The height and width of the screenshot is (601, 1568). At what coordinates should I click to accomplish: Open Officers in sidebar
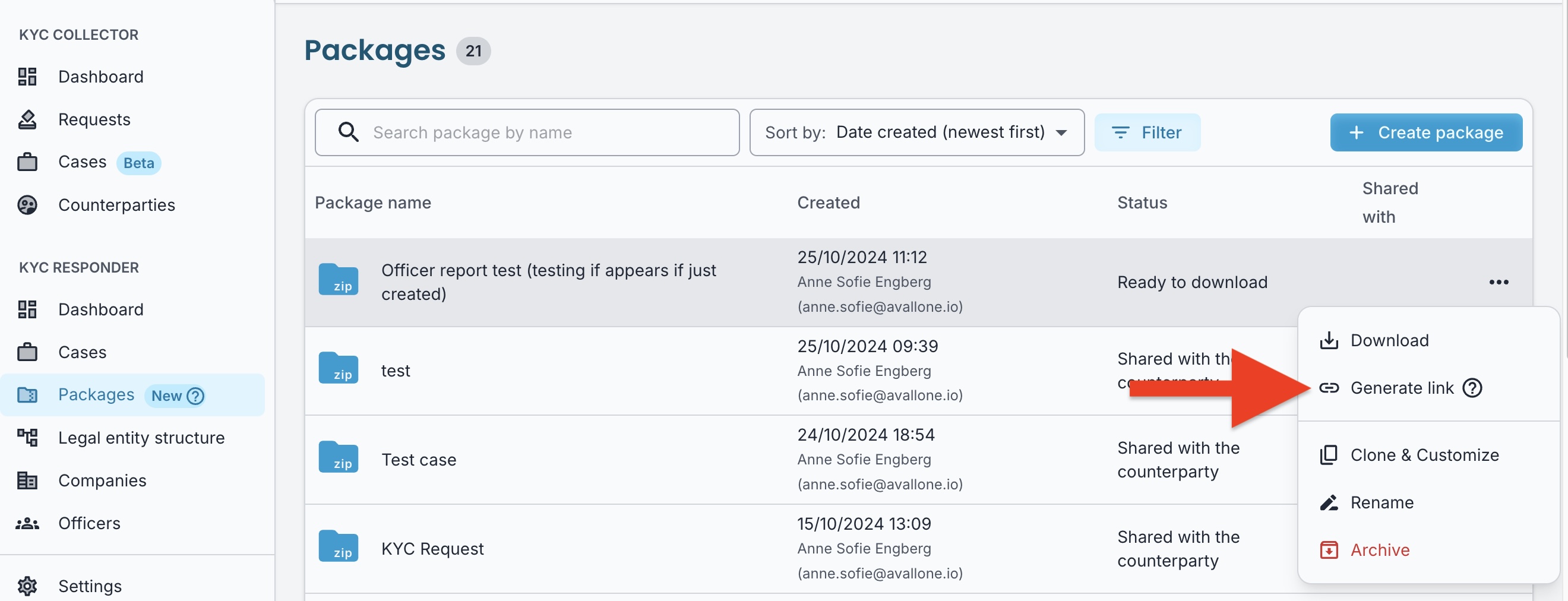[90, 523]
